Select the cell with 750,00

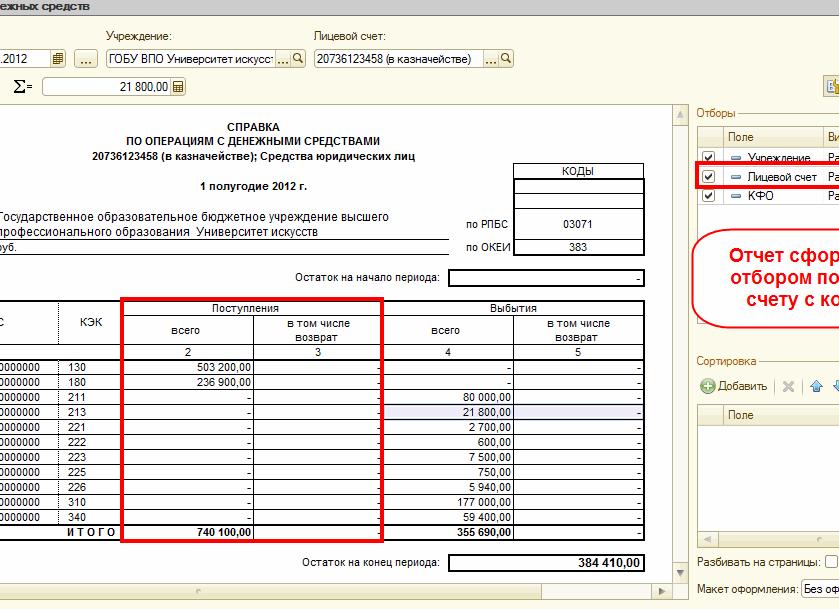coord(448,472)
